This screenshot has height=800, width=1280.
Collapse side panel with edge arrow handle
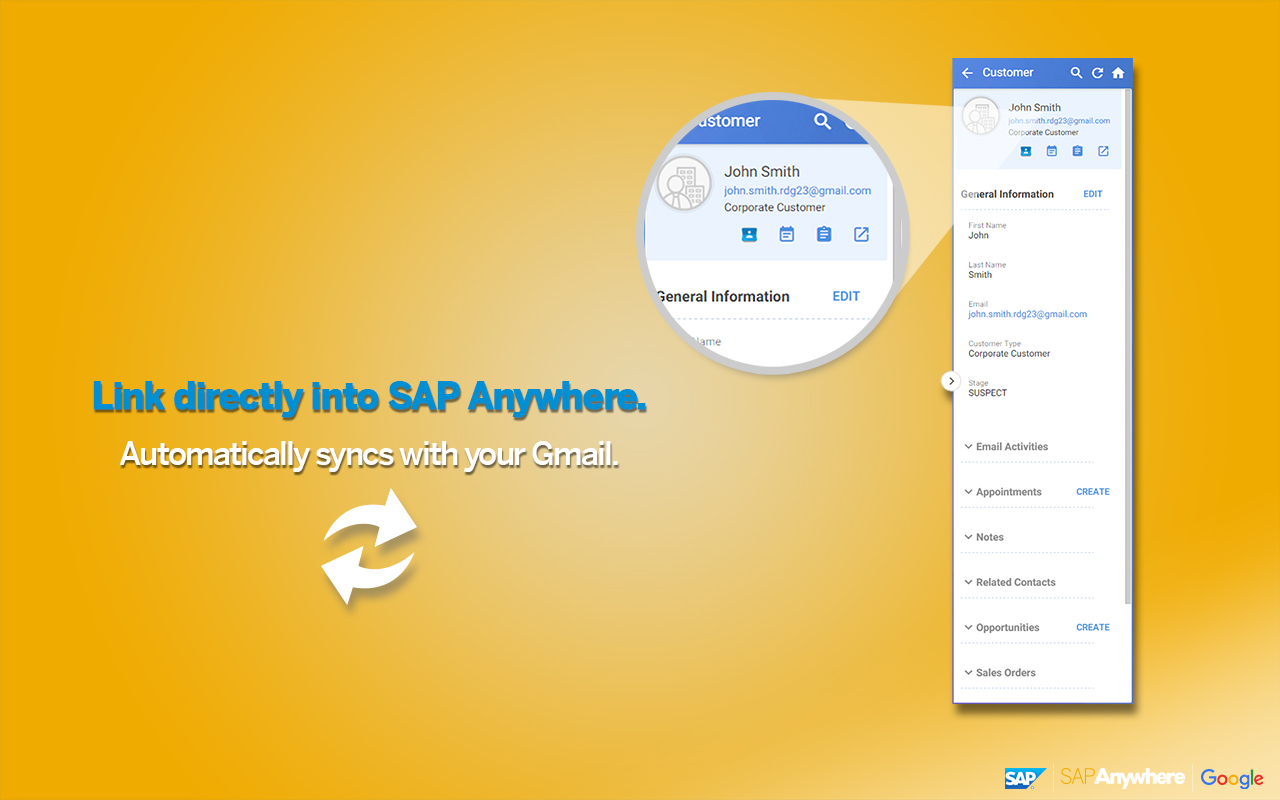coord(950,381)
